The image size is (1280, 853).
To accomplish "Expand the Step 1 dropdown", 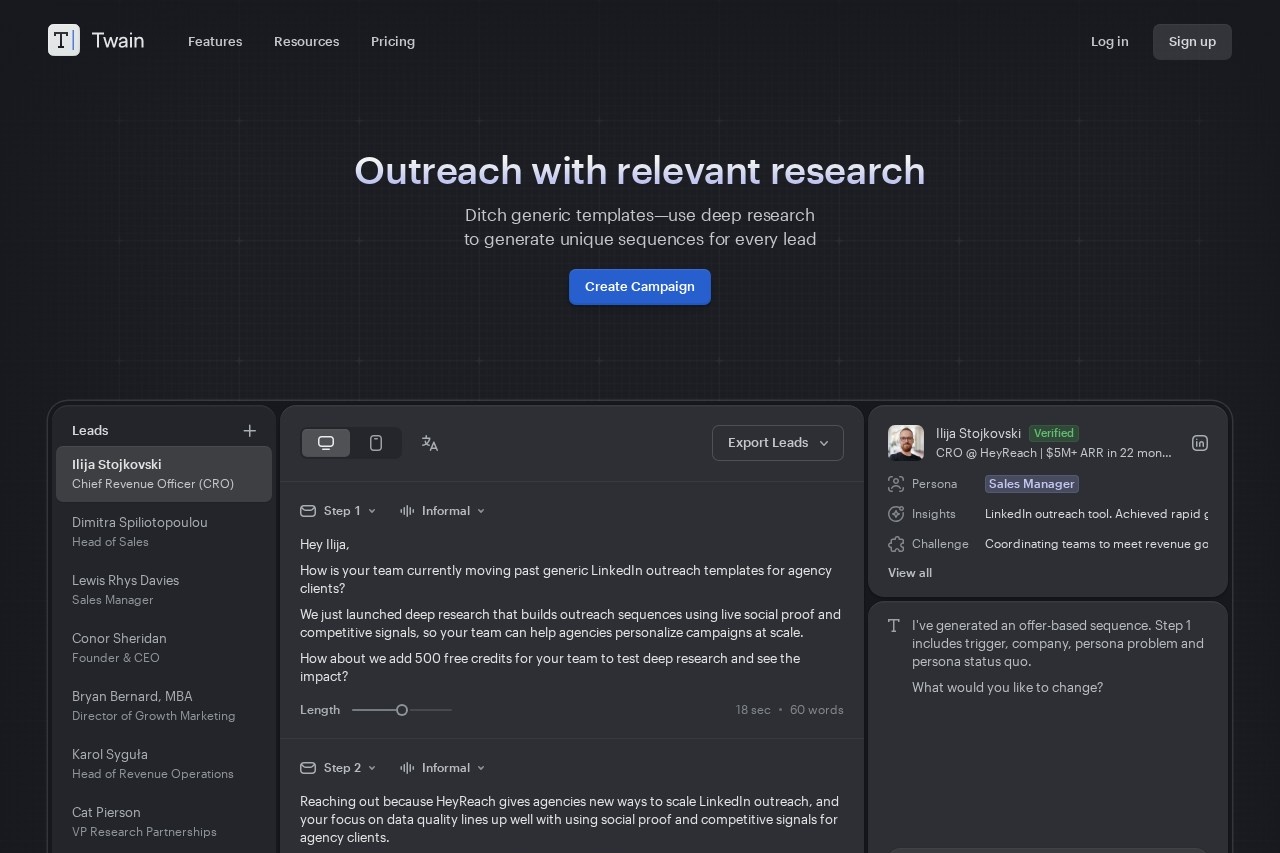I will [349, 511].
